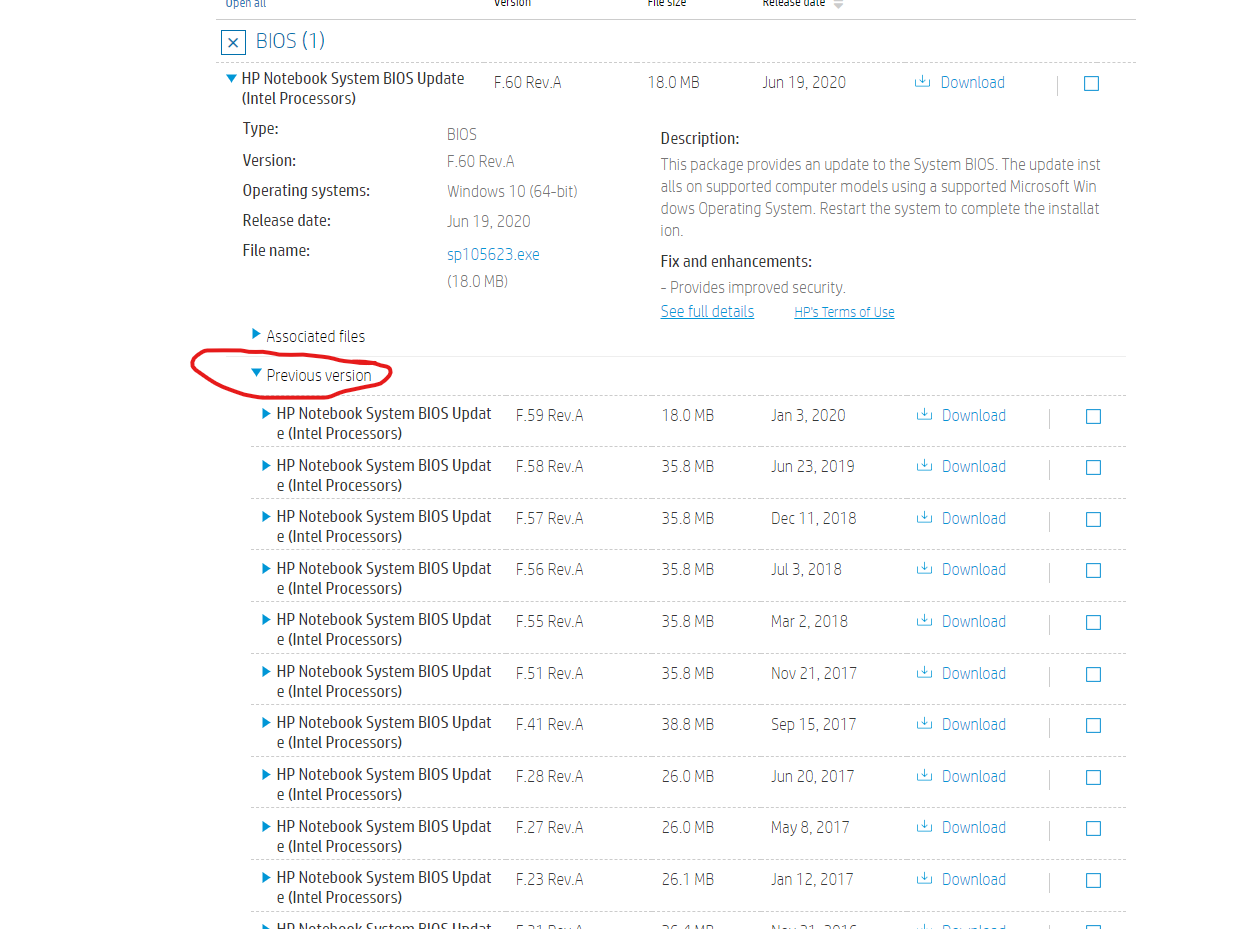View HP's Terms of Use
Screen dimensions: 1257x929
pos(844,312)
